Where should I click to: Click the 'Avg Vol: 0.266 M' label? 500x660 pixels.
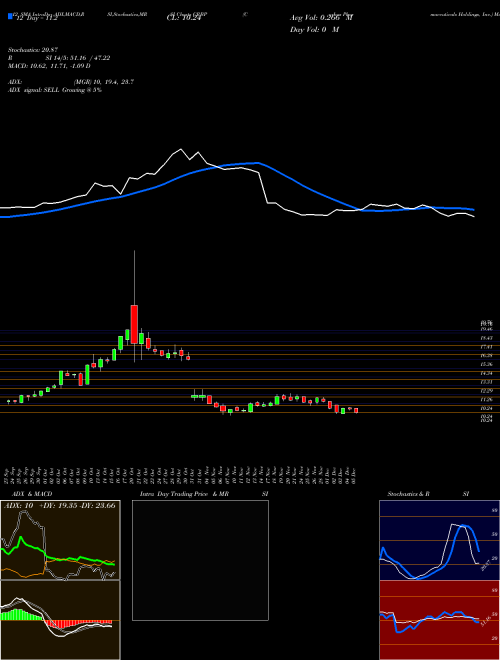pos(322,18)
